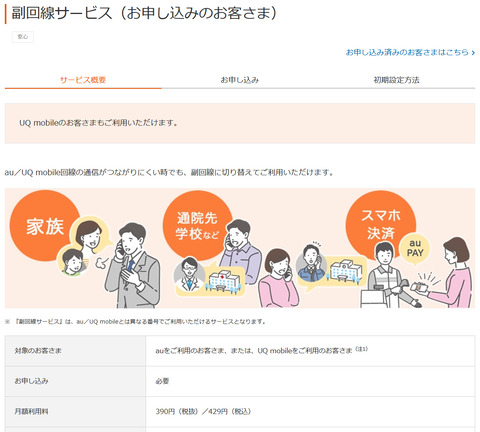Screen dimensions: 480x432
Task: Click the 注1 footnote superscript
Action: [x=361, y=349]
